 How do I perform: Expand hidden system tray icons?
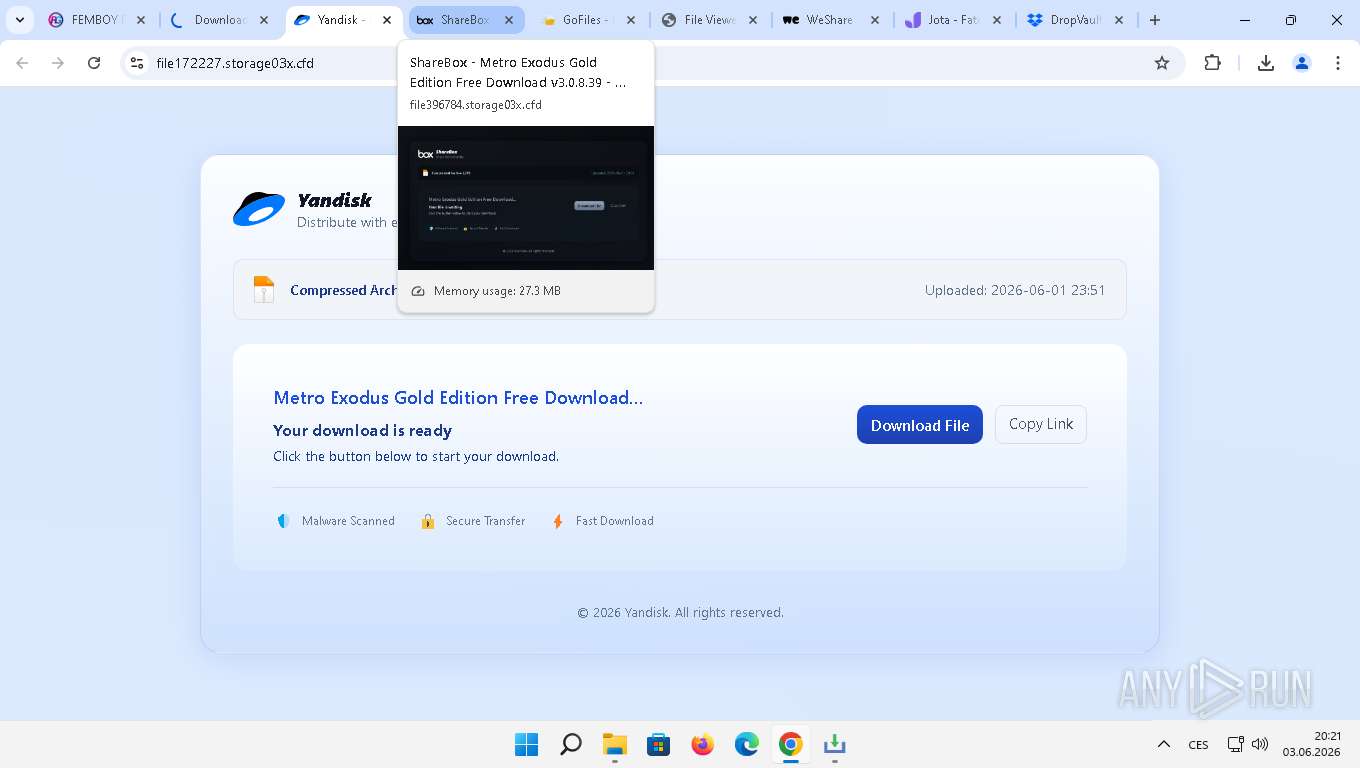[1164, 744]
